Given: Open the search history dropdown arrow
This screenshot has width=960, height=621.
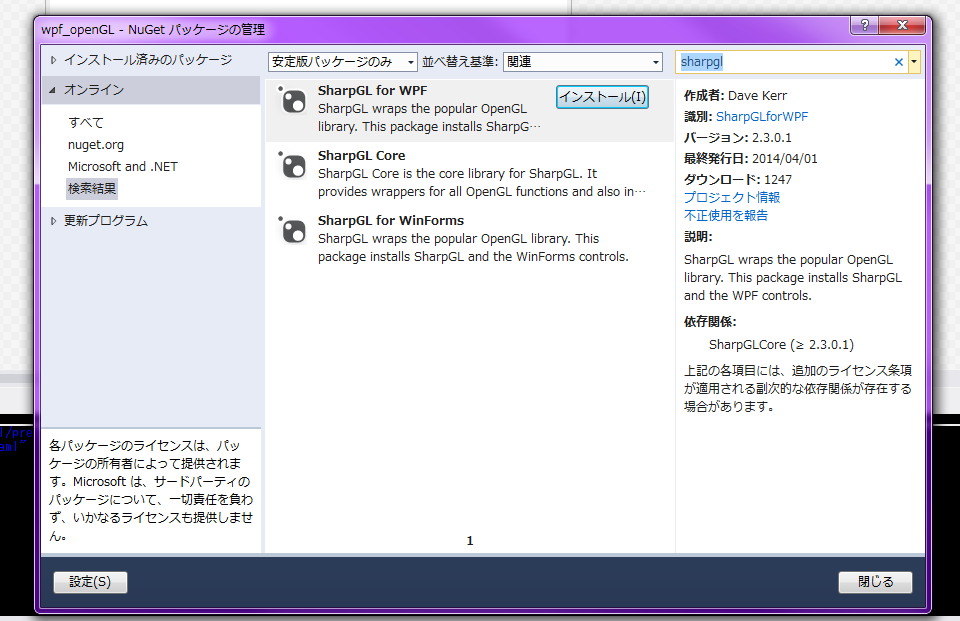Looking at the screenshot, I should (x=913, y=61).
